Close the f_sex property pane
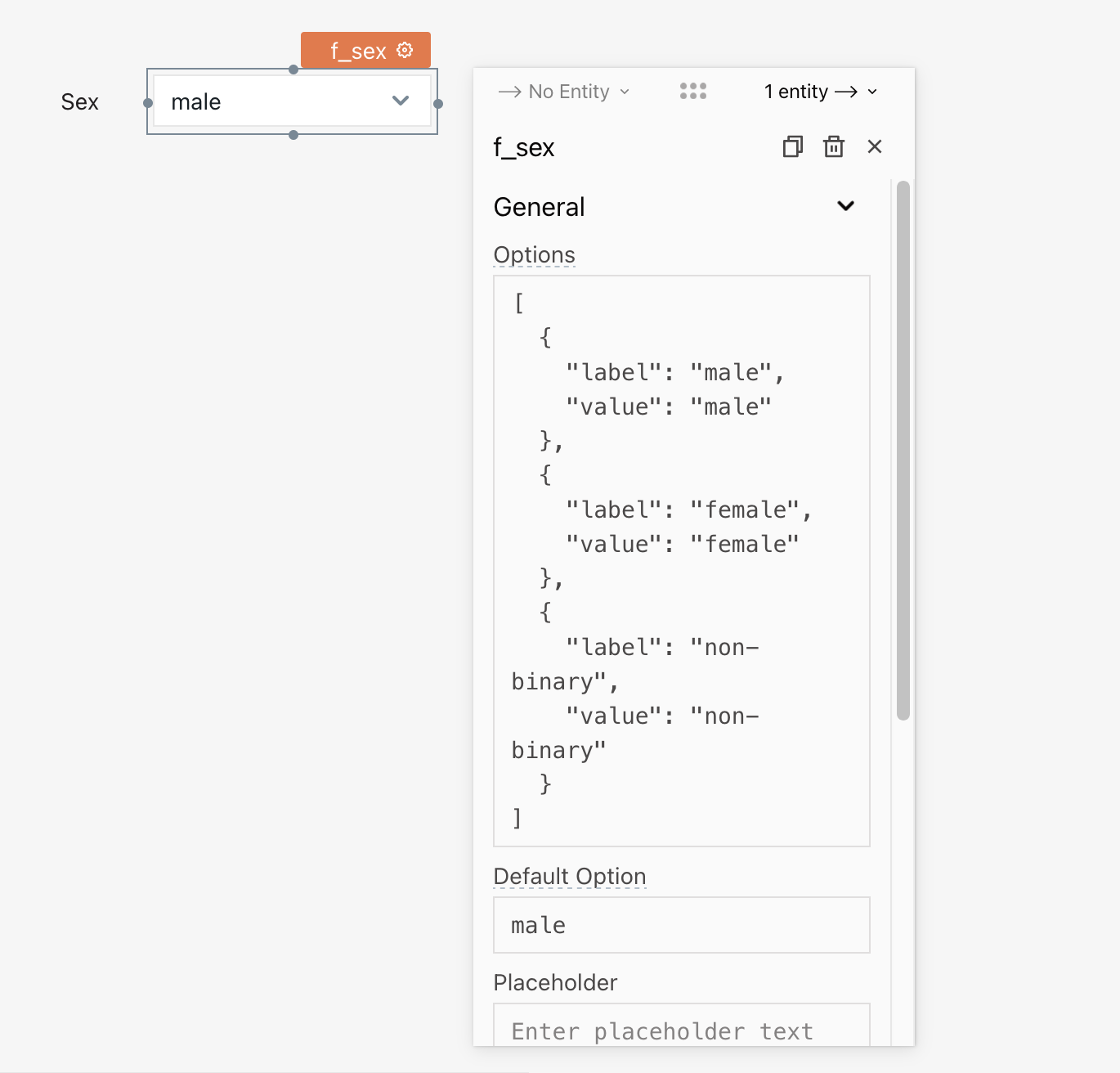This screenshot has height=1073, width=1120. tap(875, 146)
